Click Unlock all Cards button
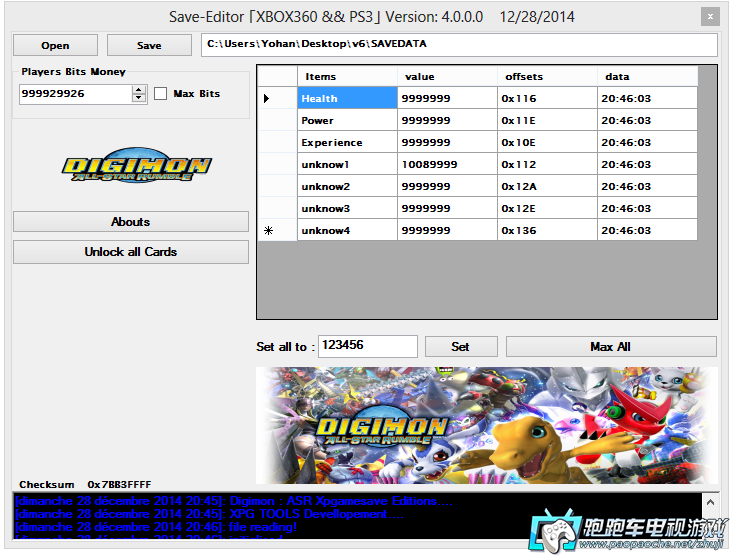This screenshot has width=735, height=557. tap(131, 252)
